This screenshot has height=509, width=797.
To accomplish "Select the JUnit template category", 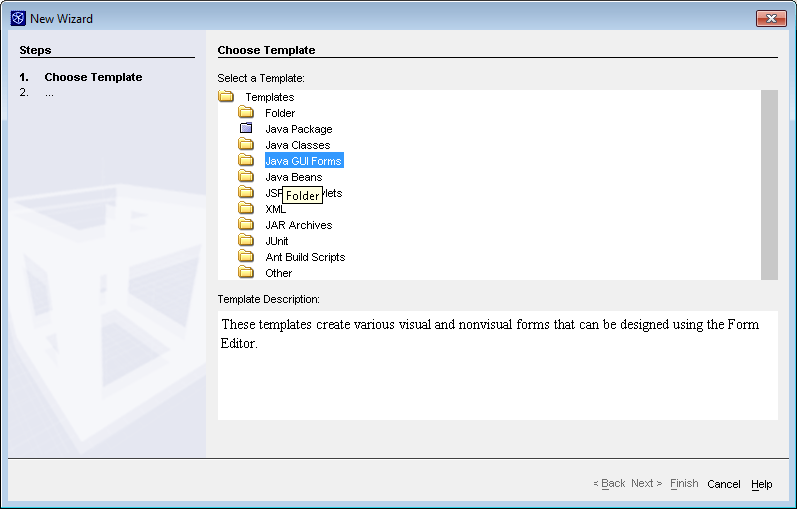I will point(279,241).
